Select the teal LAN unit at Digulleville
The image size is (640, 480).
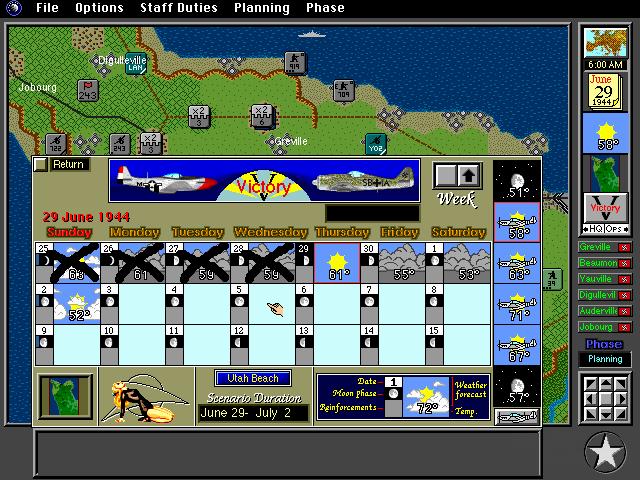click(x=136, y=64)
